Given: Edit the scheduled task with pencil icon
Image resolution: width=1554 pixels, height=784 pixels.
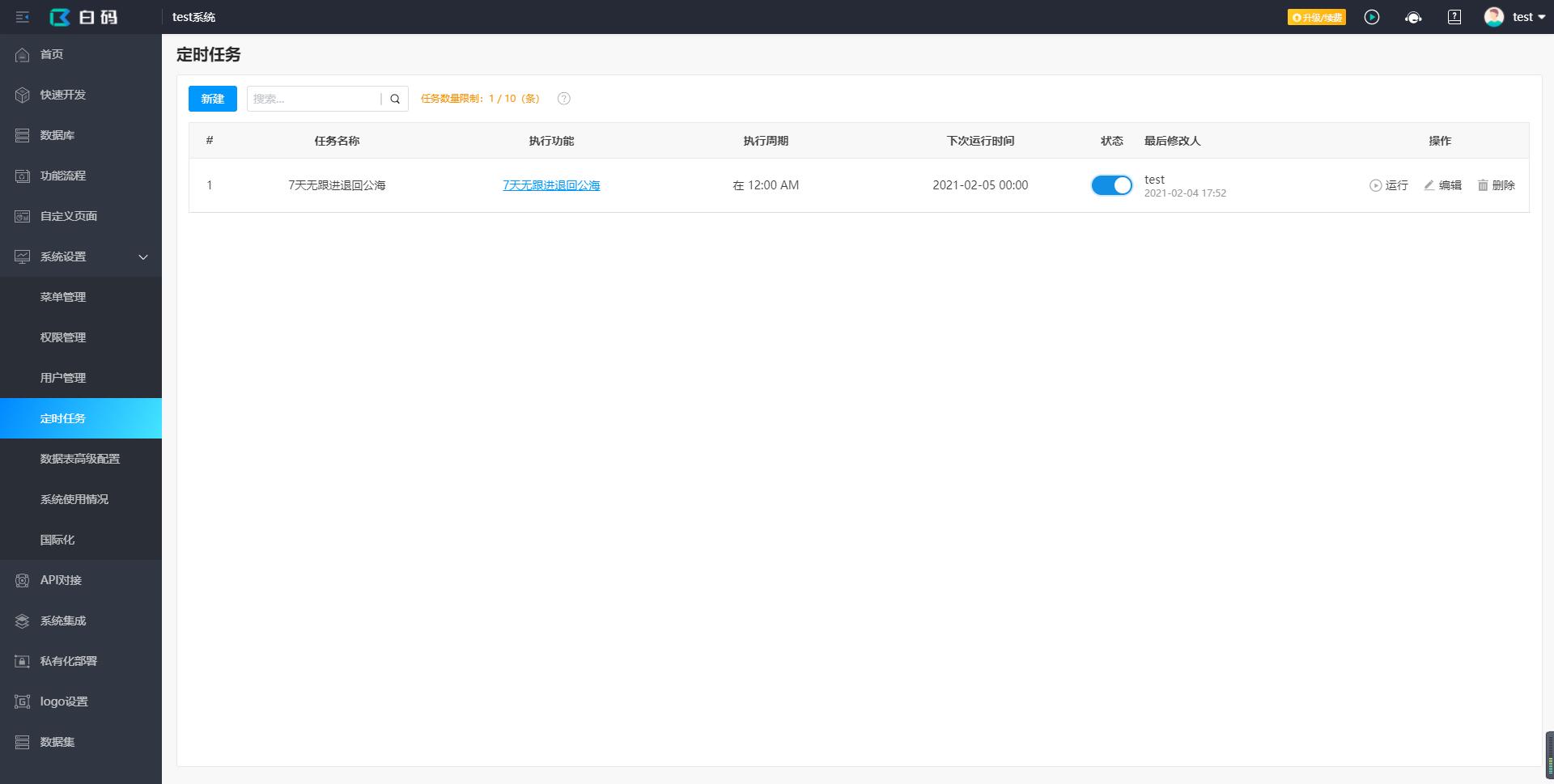Looking at the screenshot, I should point(1443,185).
